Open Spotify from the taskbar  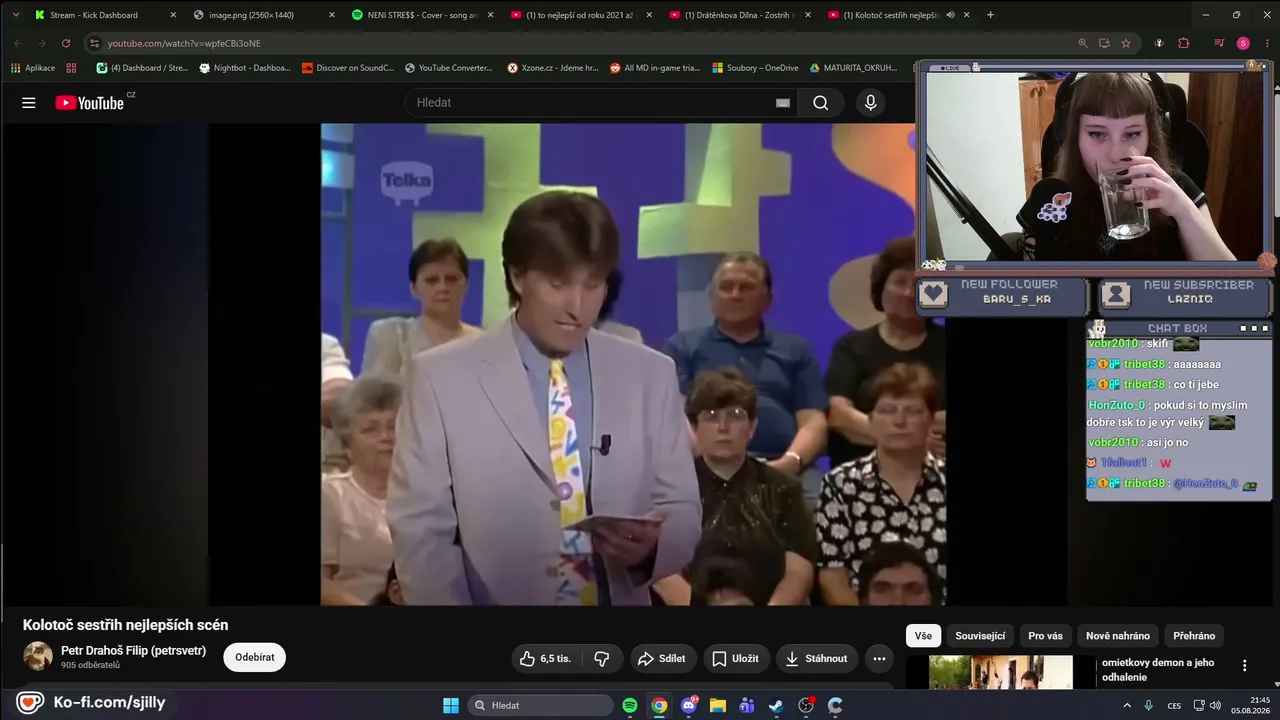pyautogui.click(x=630, y=705)
